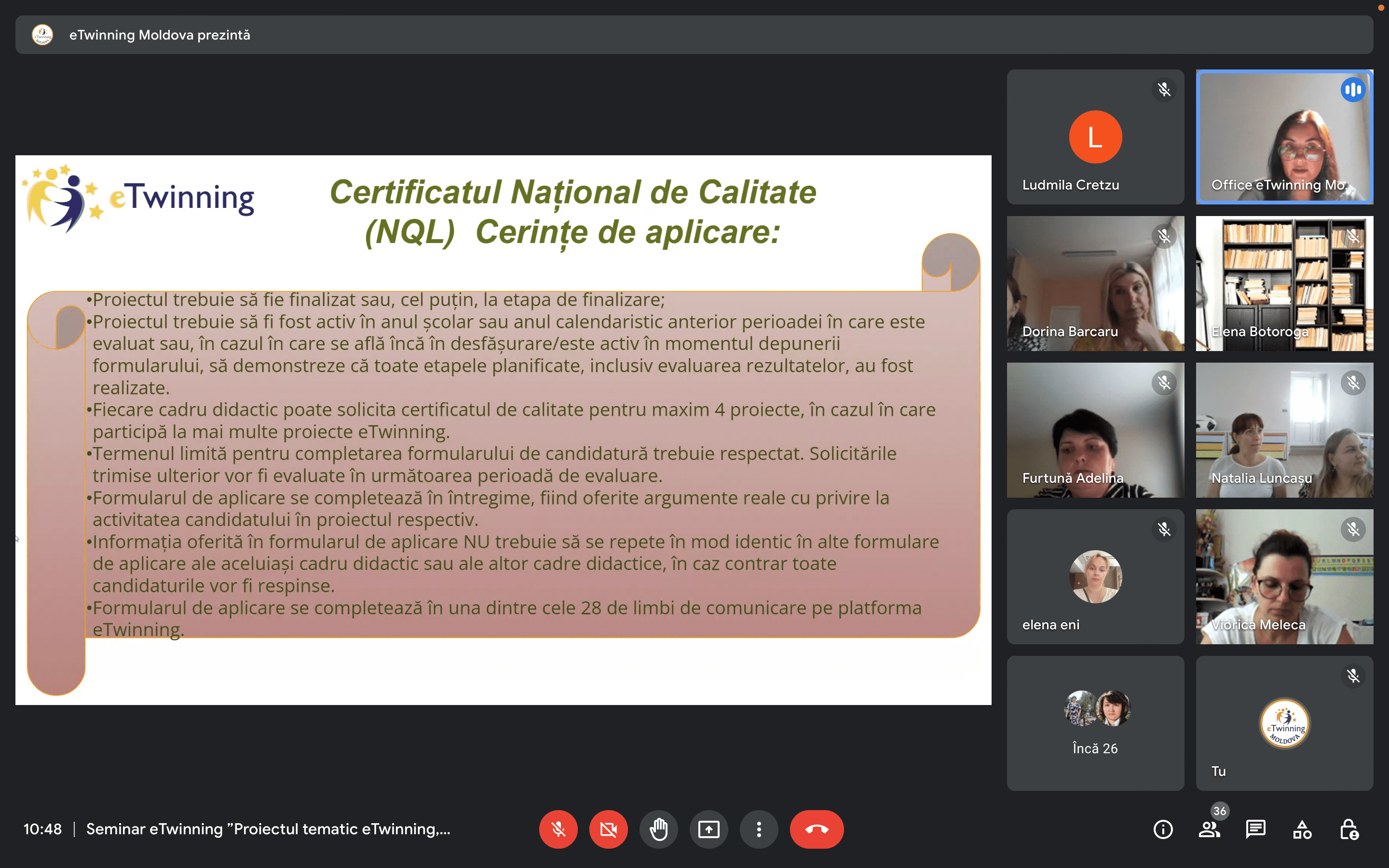This screenshot has width=1389, height=868.
Task: Select your own Tu tile
Action: 1284,723
